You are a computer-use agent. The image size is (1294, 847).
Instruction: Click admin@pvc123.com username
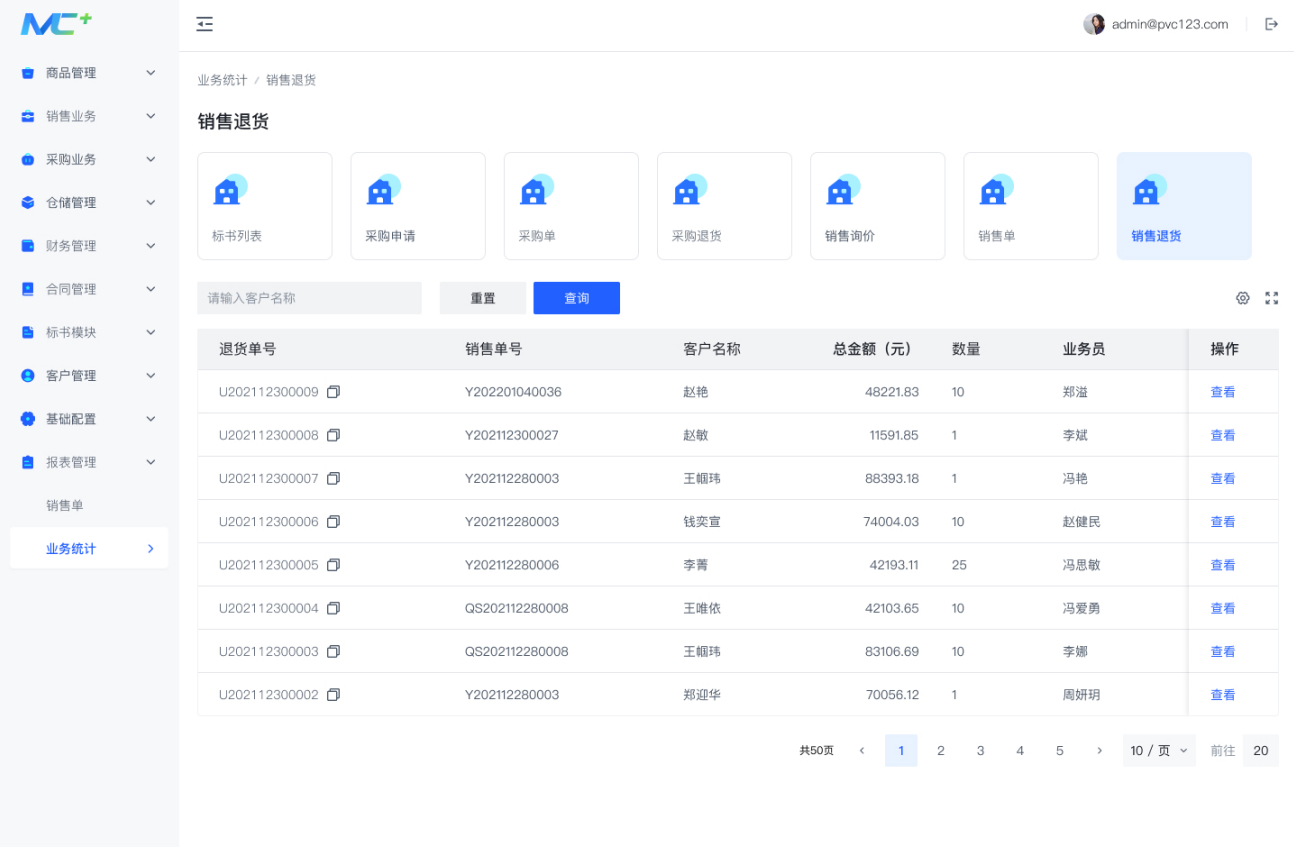(1170, 24)
